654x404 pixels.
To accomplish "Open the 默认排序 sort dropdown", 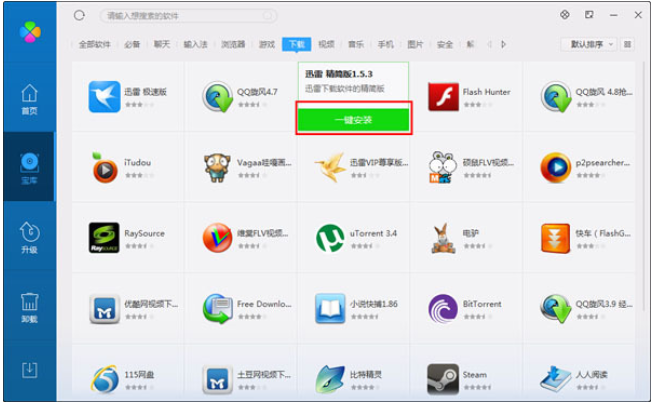I will [590, 45].
